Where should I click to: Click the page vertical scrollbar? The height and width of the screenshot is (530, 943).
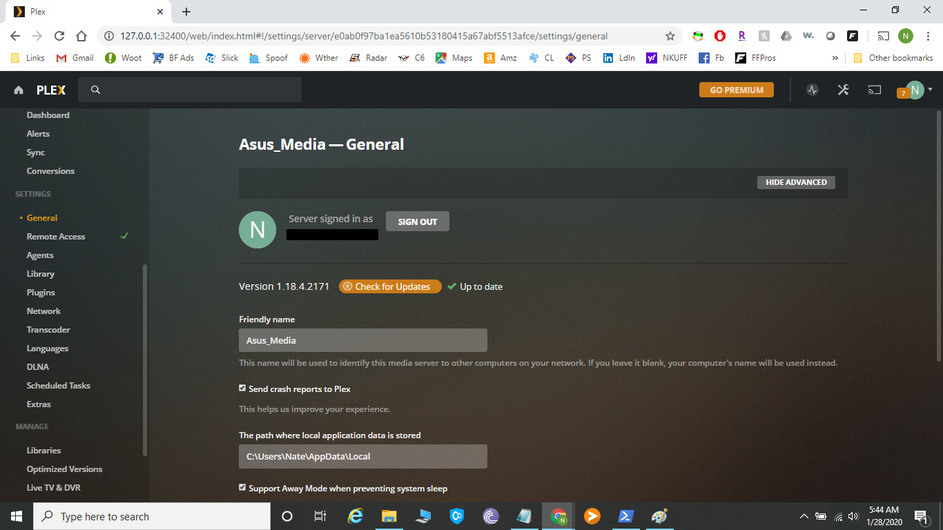pos(939,237)
